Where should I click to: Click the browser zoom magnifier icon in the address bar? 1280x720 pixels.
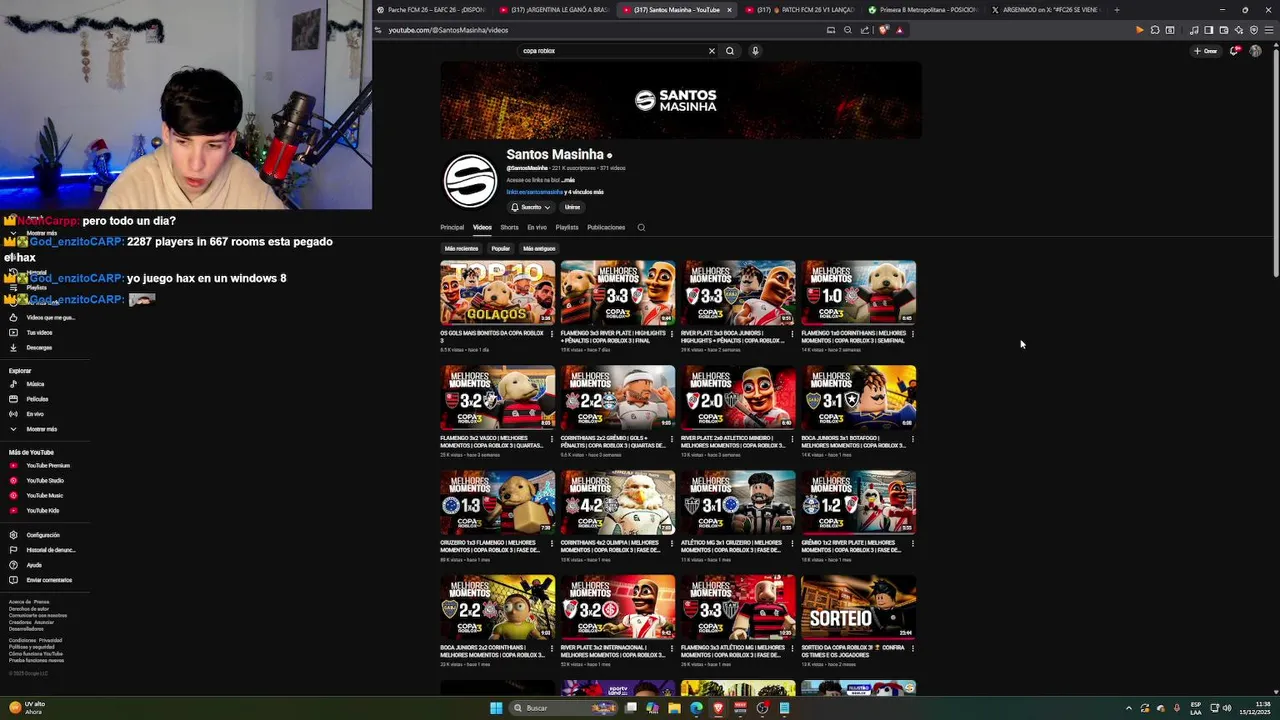click(x=847, y=30)
